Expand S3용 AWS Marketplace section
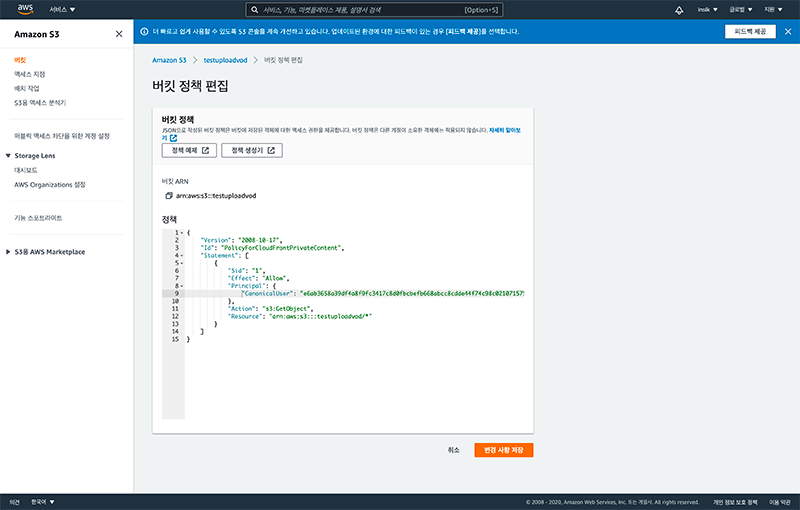The image size is (800, 510). pyautogui.click(x=8, y=252)
